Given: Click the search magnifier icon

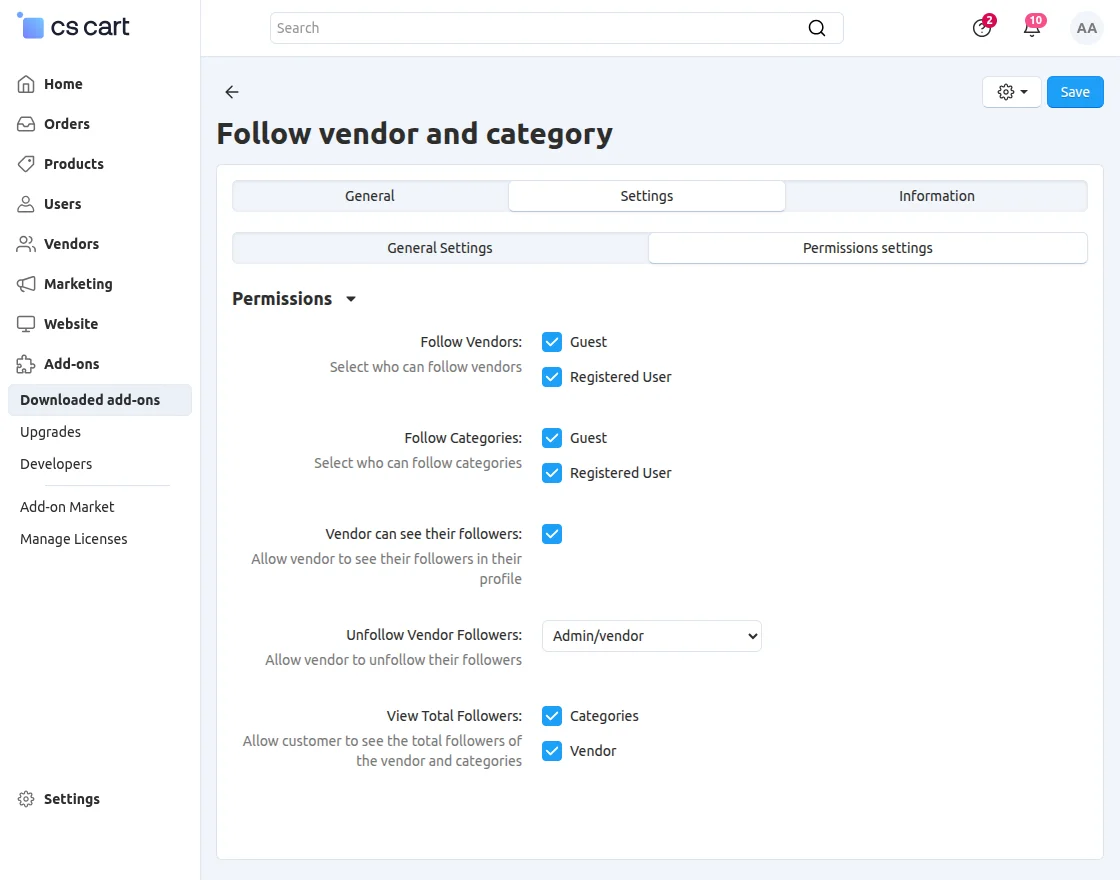Looking at the screenshot, I should 816,28.
